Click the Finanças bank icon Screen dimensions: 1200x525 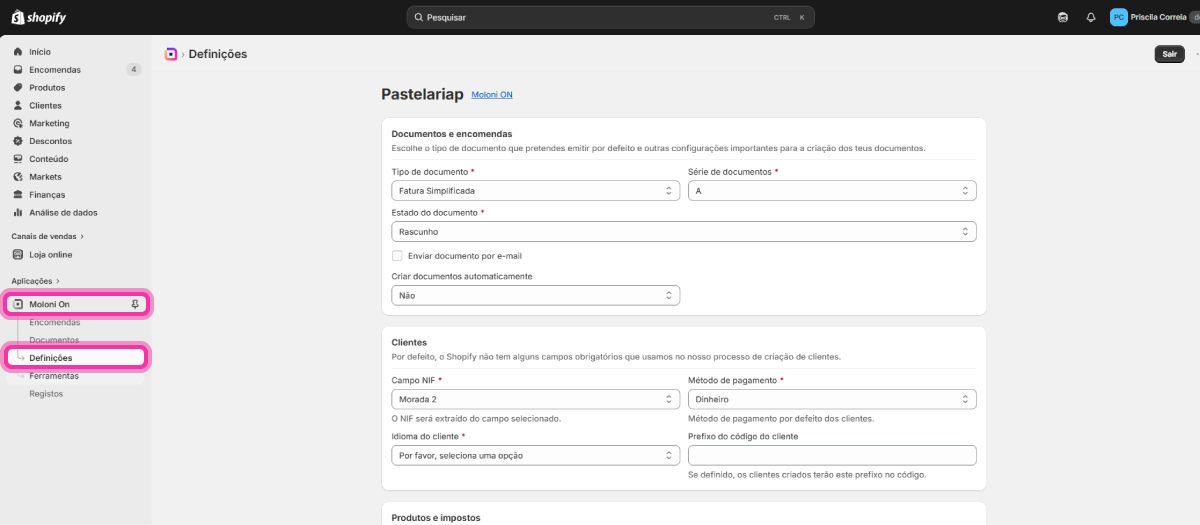tap(18, 194)
